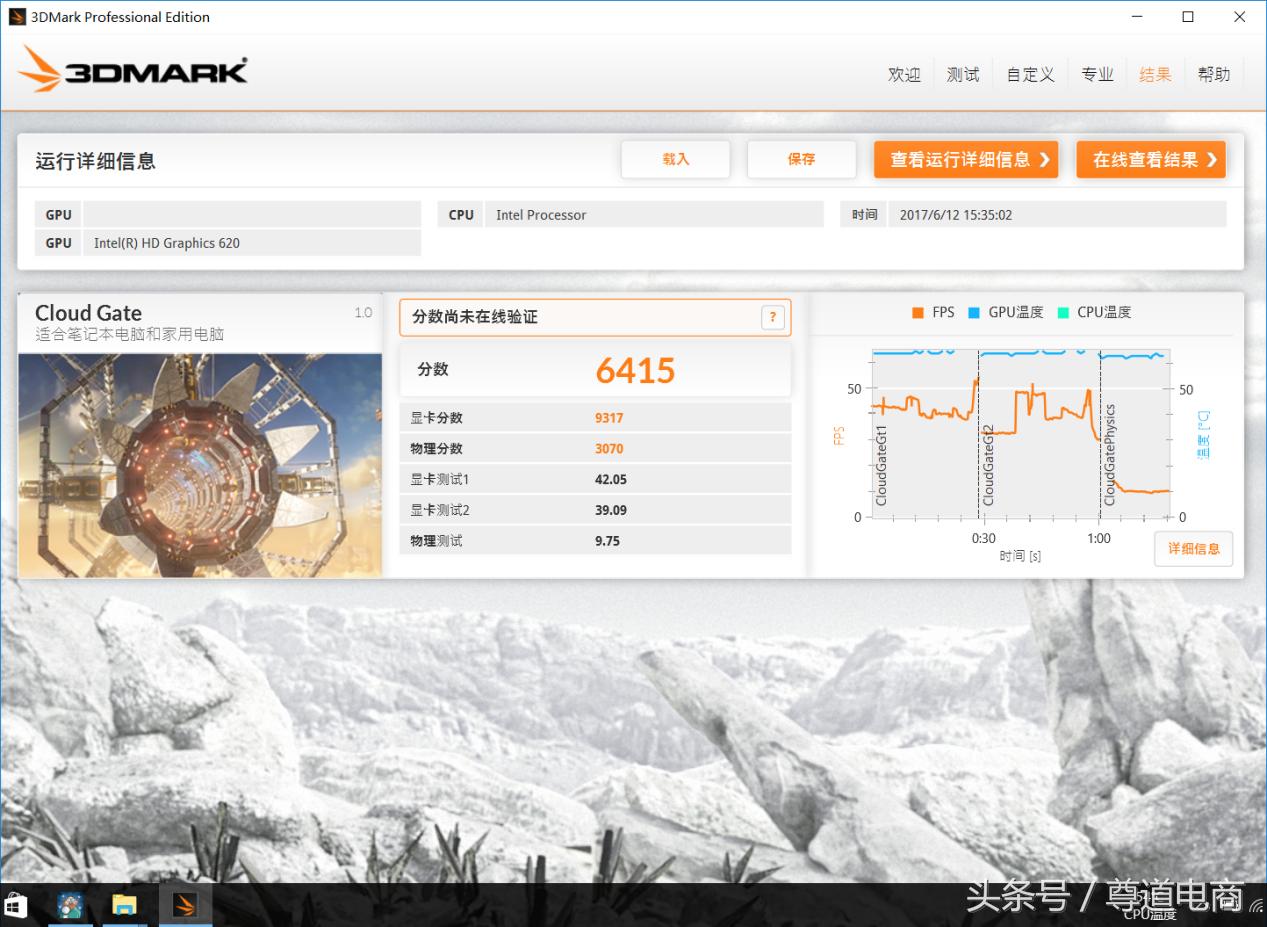The width and height of the screenshot is (1267, 927).
Task: Click 查看运行详细信息 orange button
Action: tap(966, 159)
